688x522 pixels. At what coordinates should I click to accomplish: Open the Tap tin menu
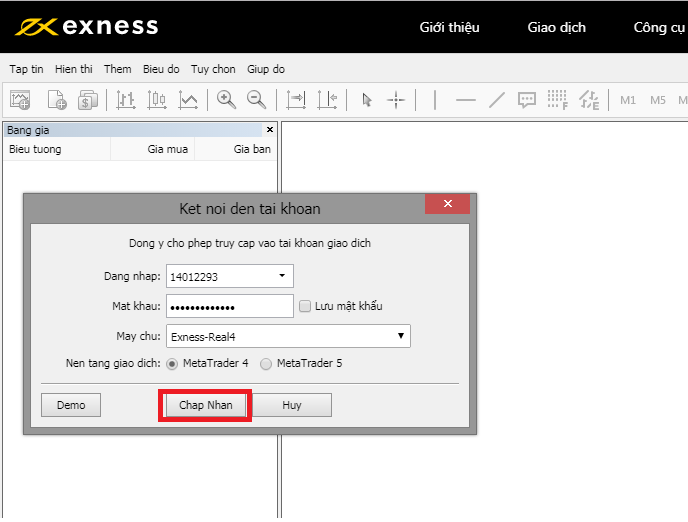[x=28, y=69]
